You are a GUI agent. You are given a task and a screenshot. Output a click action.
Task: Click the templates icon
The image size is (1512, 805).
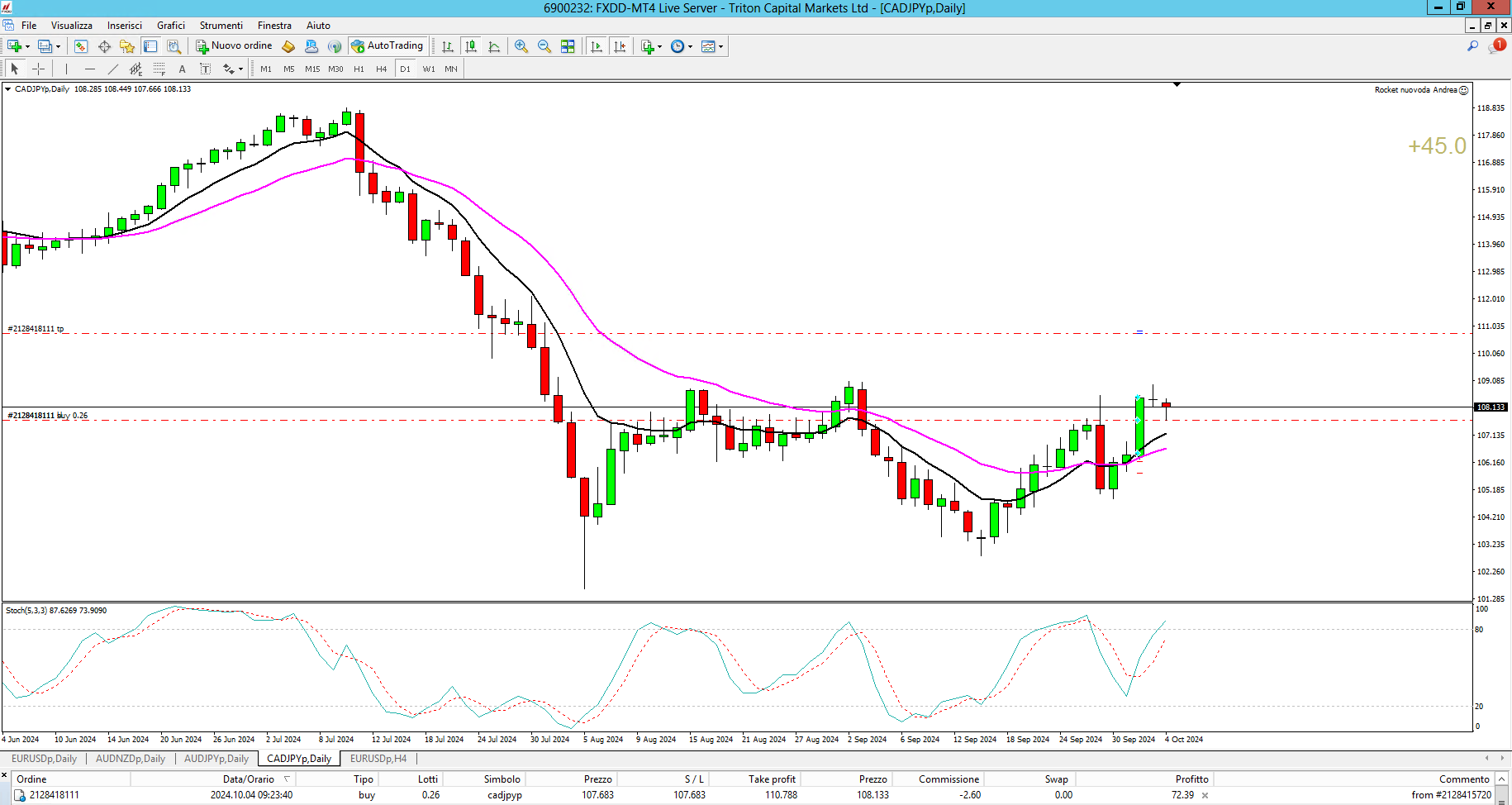pos(708,46)
